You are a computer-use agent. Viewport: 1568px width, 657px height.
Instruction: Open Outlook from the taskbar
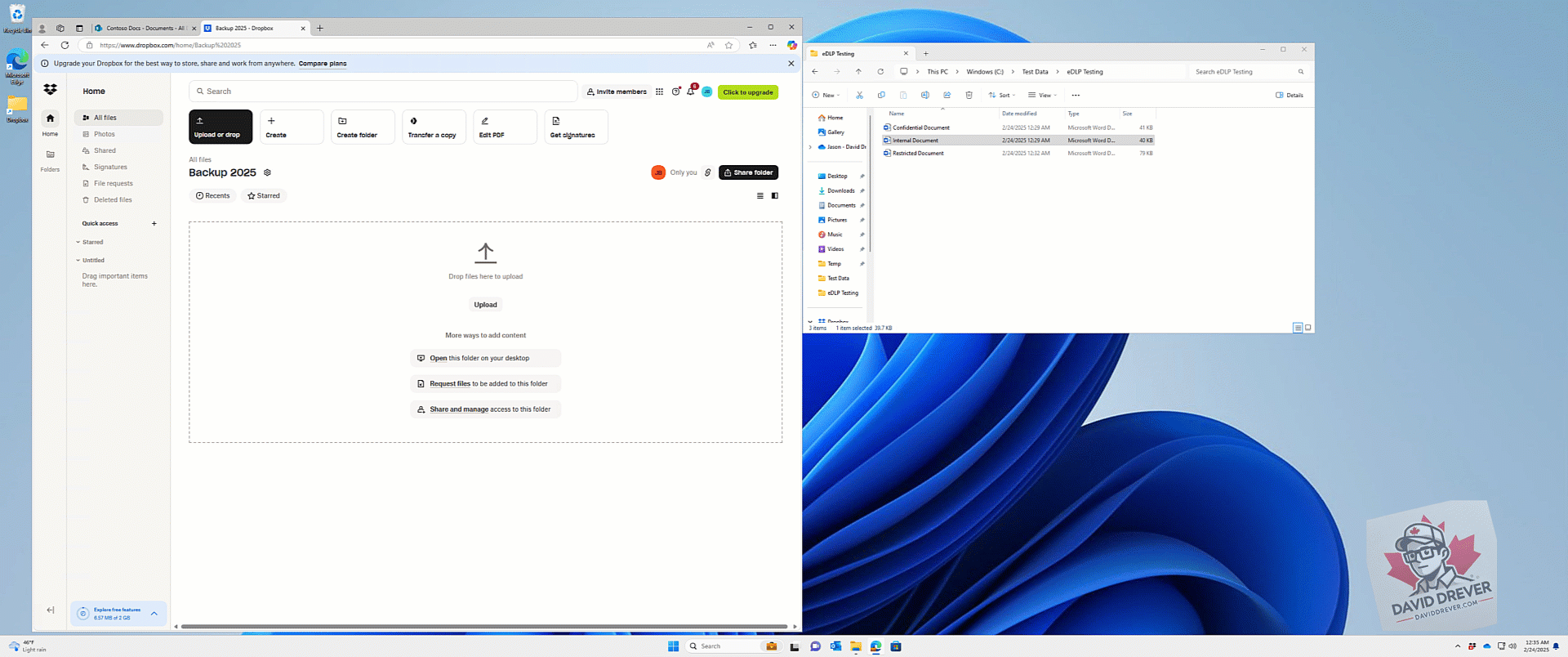pos(835,646)
